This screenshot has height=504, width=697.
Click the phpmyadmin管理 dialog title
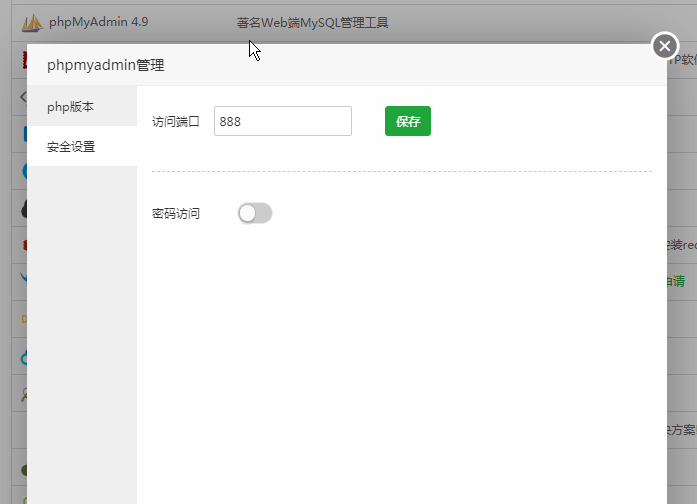click(106, 65)
